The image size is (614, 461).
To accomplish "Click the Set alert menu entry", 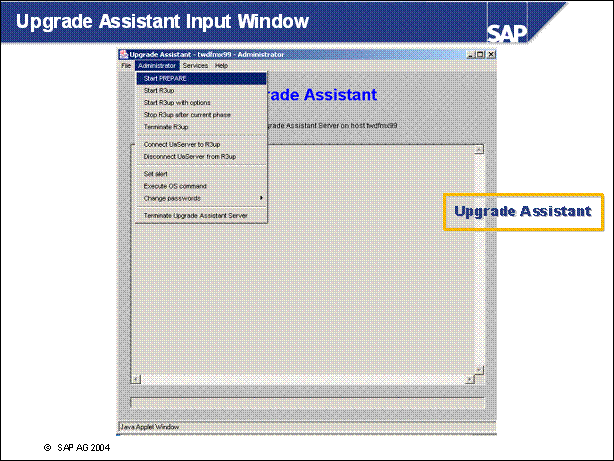I will [x=155, y=173].
